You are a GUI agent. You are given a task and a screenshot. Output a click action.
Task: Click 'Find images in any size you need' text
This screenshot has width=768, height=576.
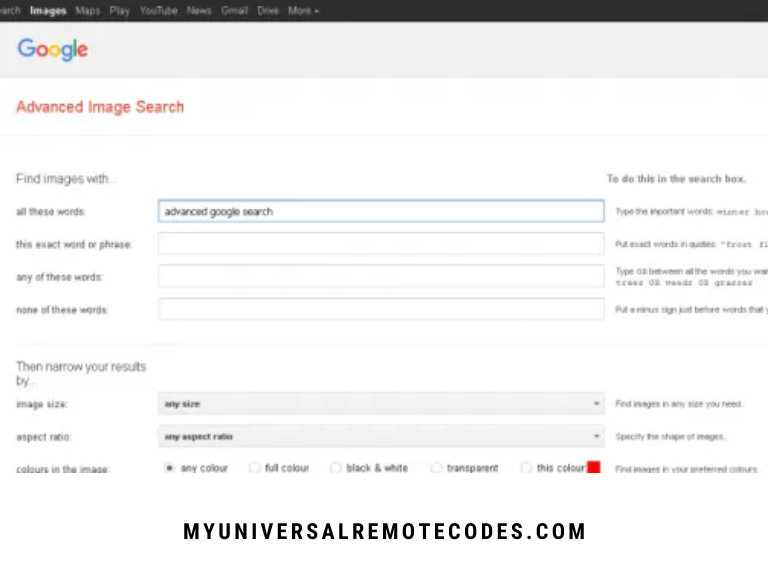pos(679,404)
